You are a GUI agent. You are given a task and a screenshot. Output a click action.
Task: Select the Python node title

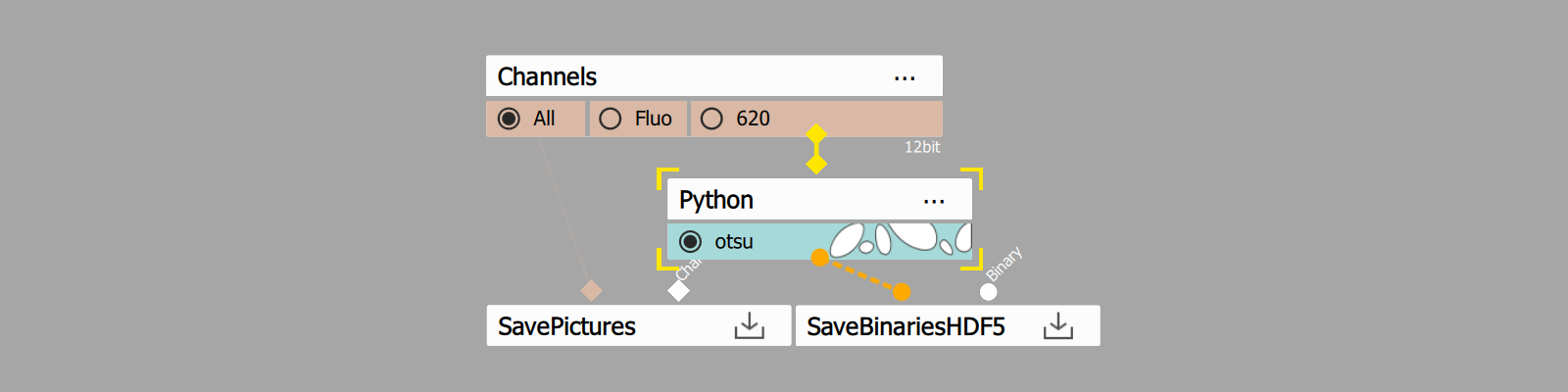716,200
